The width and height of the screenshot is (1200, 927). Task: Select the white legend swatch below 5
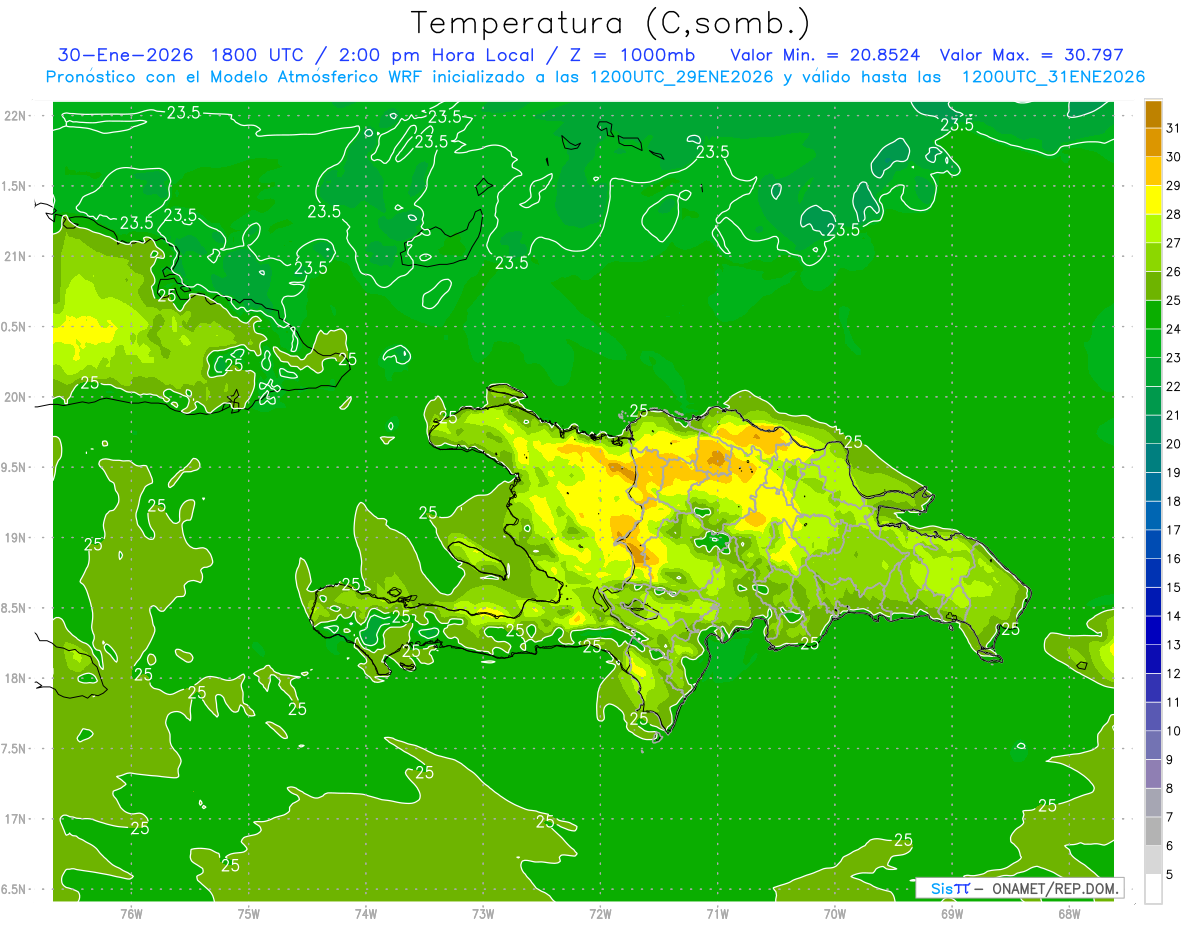[x=1153, y=889]
